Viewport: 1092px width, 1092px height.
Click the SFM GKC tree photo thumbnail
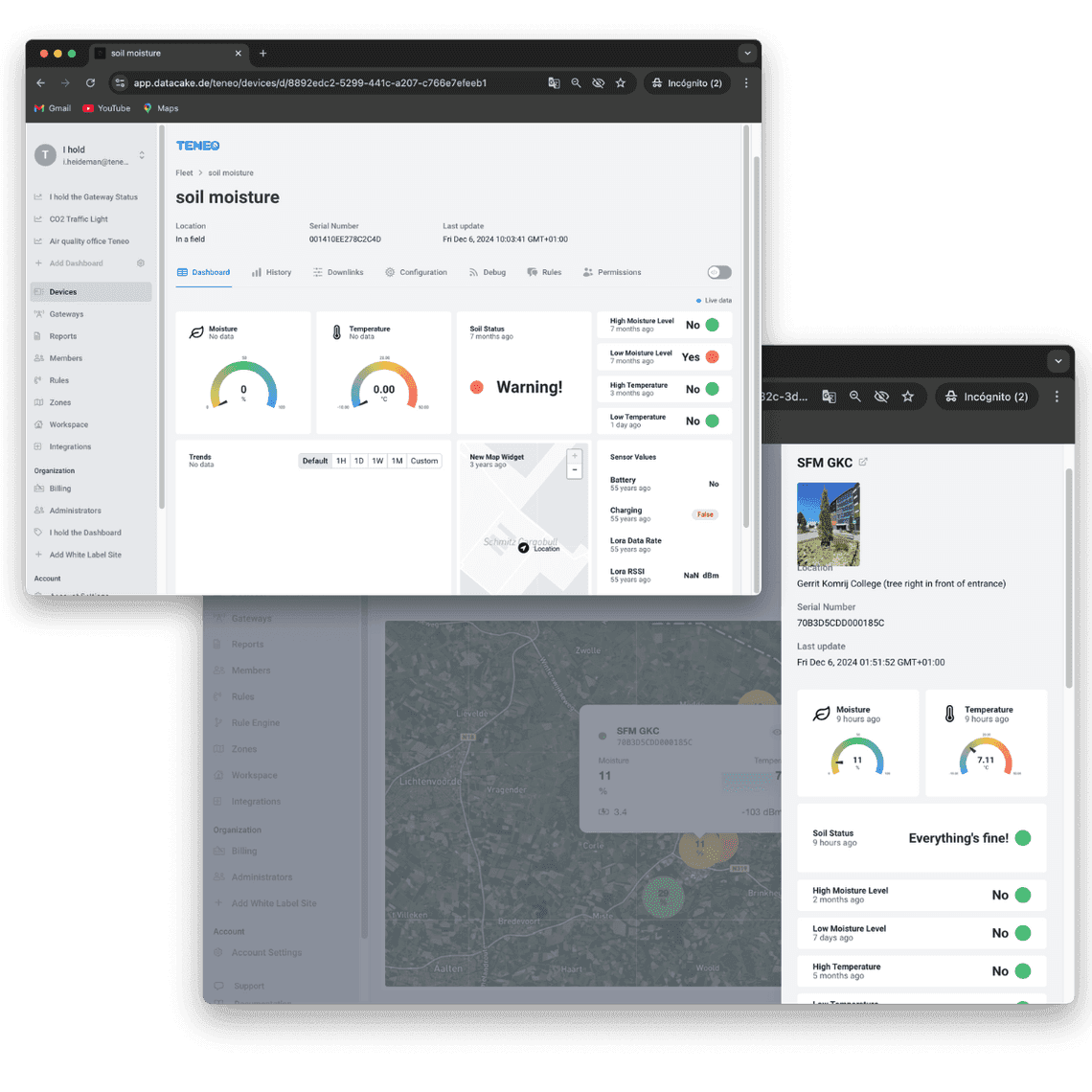click(828, 525)
